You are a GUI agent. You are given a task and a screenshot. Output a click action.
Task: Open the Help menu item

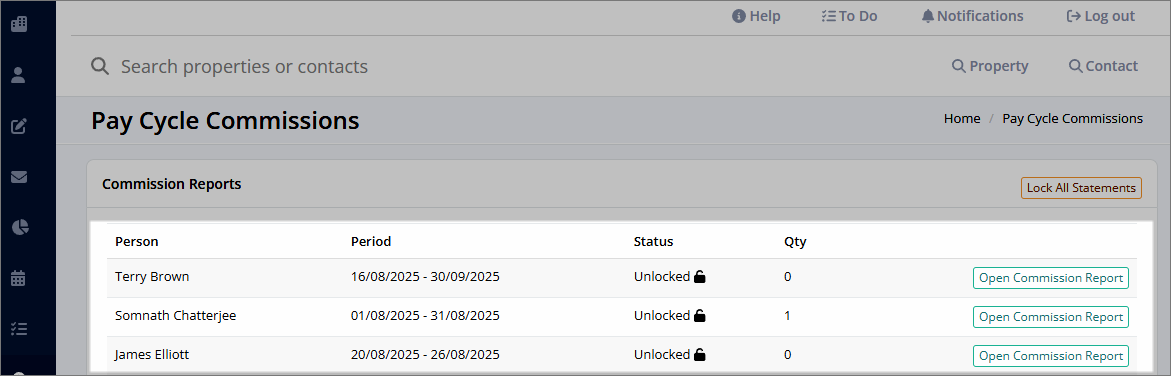(x=756, y=16)
